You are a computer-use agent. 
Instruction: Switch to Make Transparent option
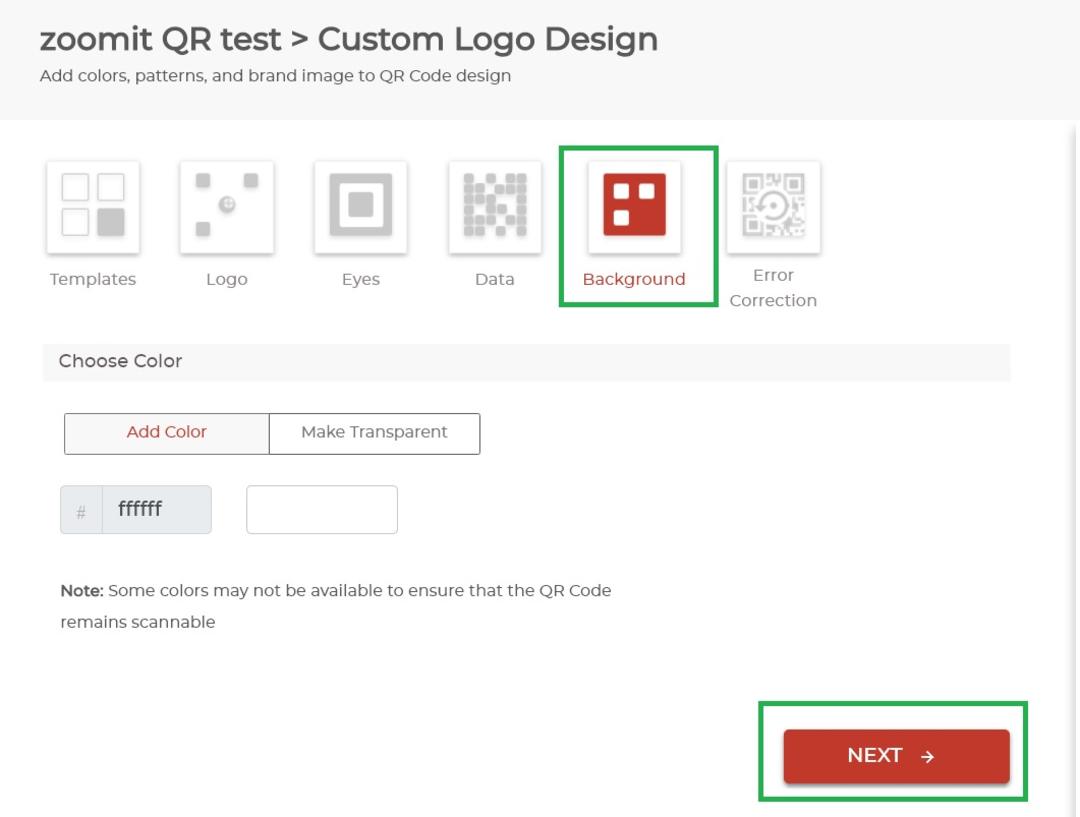(375, 433)
